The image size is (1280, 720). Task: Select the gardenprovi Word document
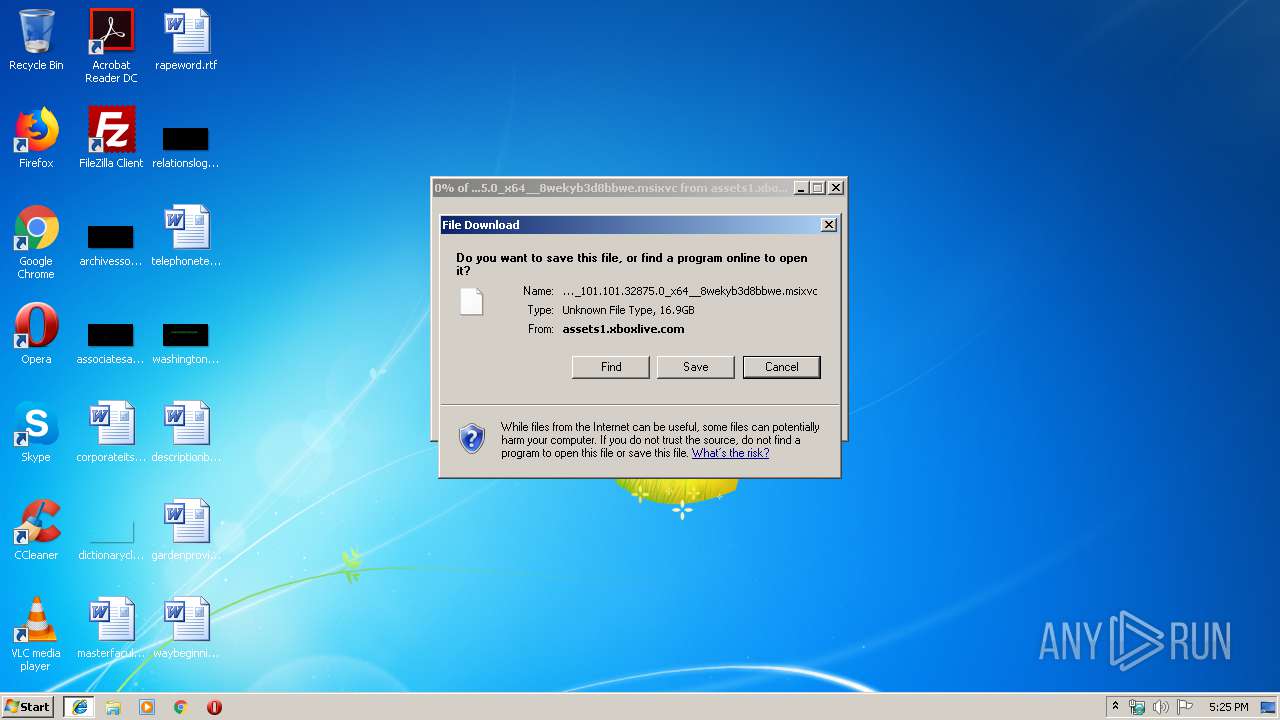(x=186, y=530)
